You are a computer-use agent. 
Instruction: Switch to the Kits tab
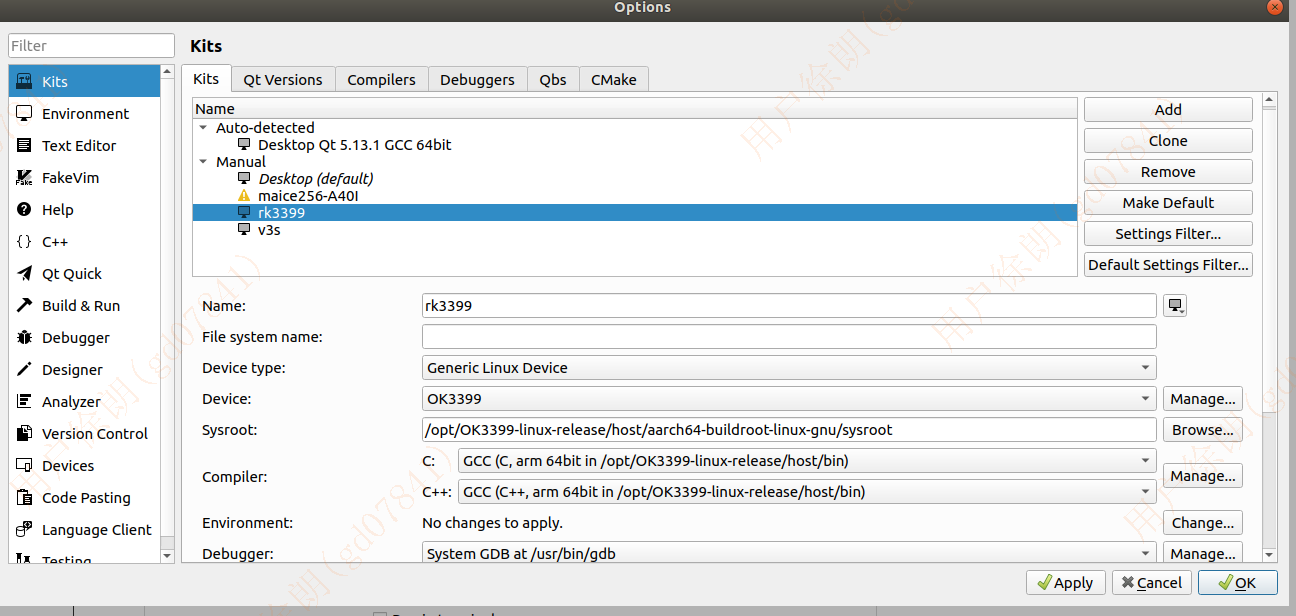[206, 79]
